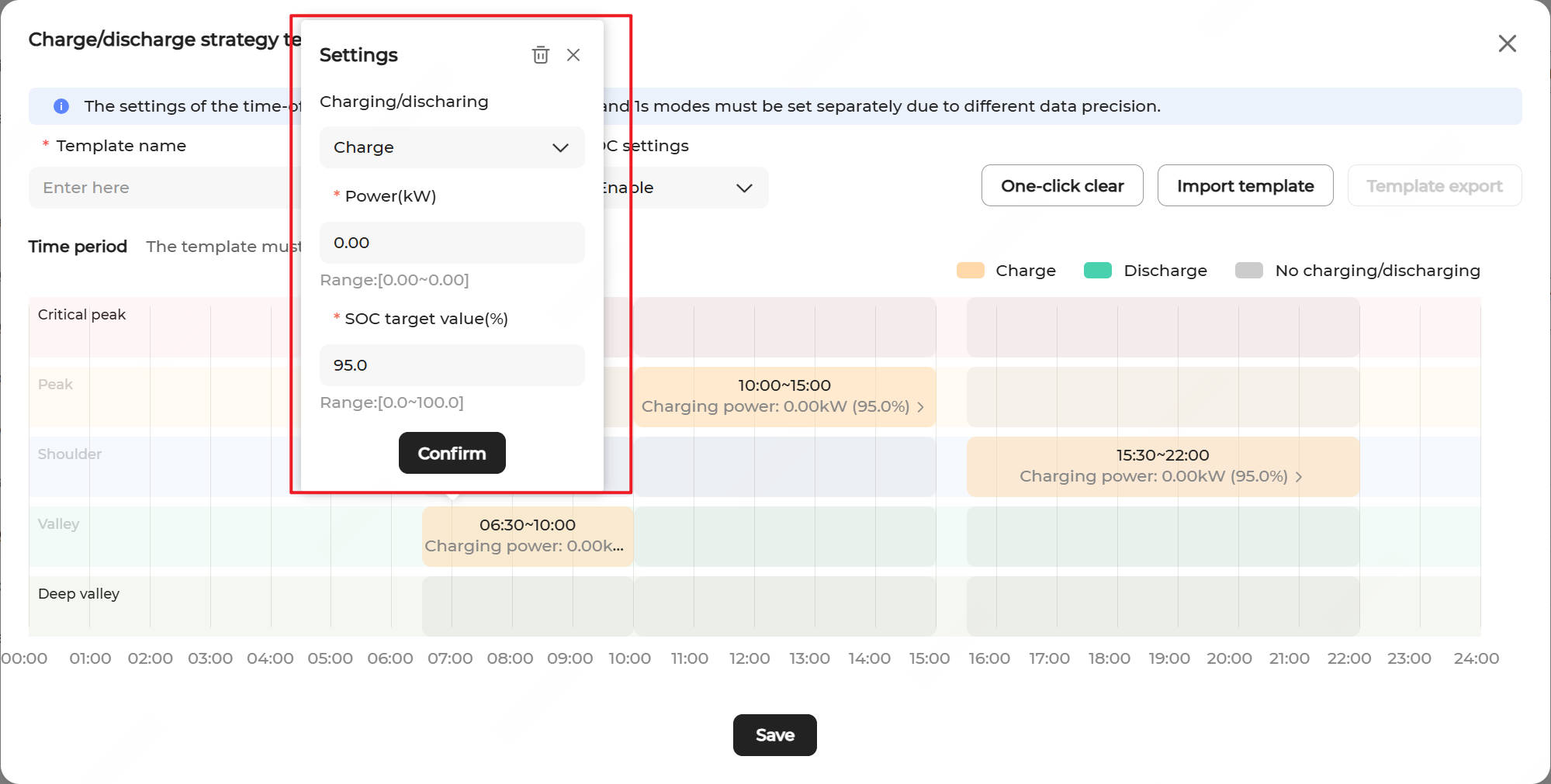The width and height of the screenshot is (1551, 784).
Task: Click One-click clear button
Action: pyautogui.click(x=1061, y=186)
